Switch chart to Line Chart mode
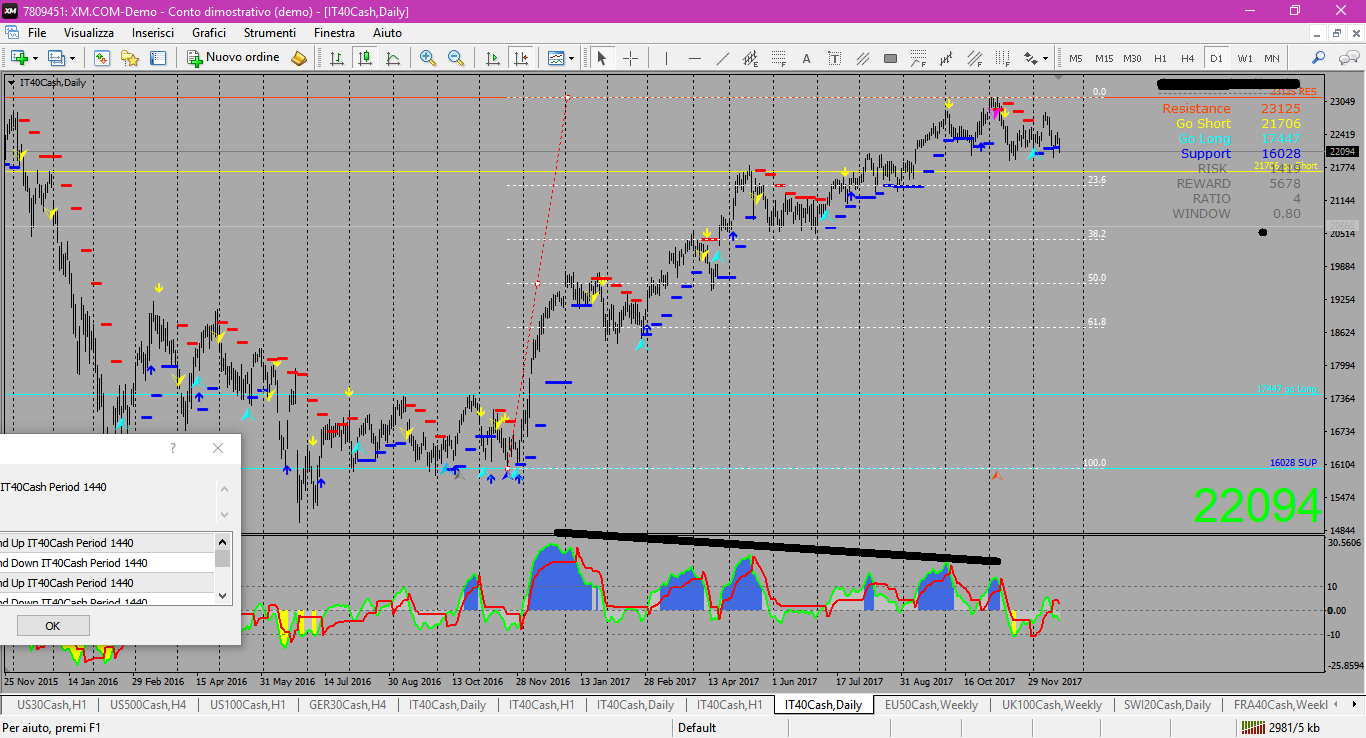The width and height of the screenshot is (1366, 738). point(393,58)
